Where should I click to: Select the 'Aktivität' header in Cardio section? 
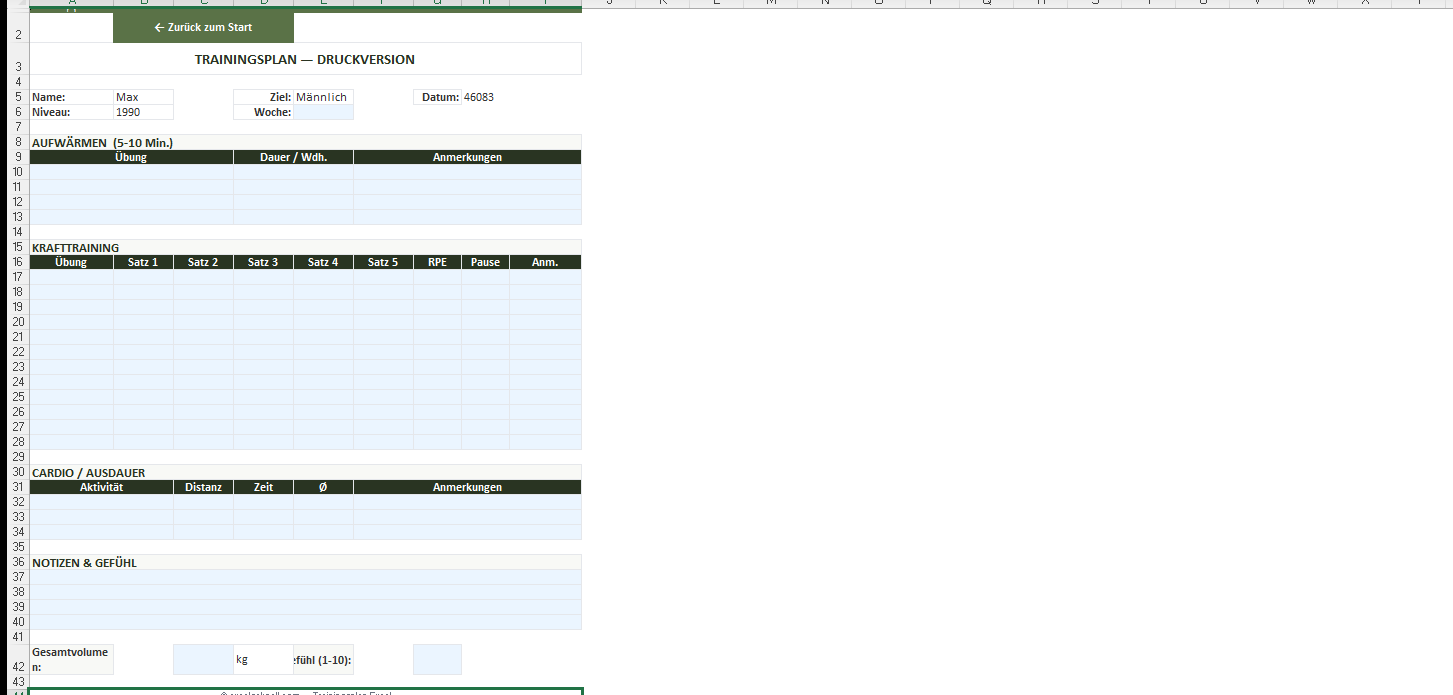pyautogui.click(x=101, y=487)
